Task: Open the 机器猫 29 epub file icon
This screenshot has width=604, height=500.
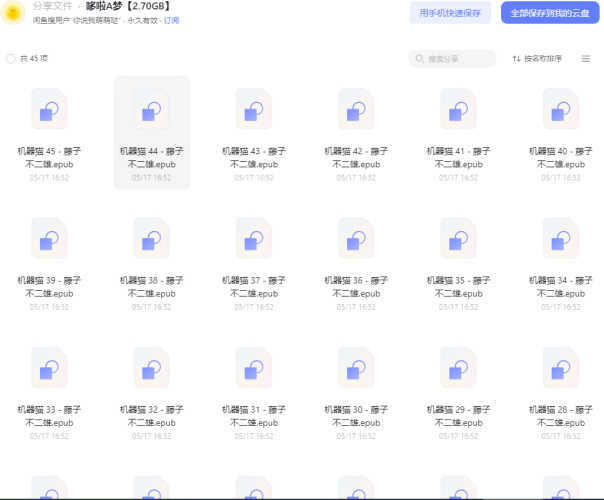Action: [x=458, y=367]
